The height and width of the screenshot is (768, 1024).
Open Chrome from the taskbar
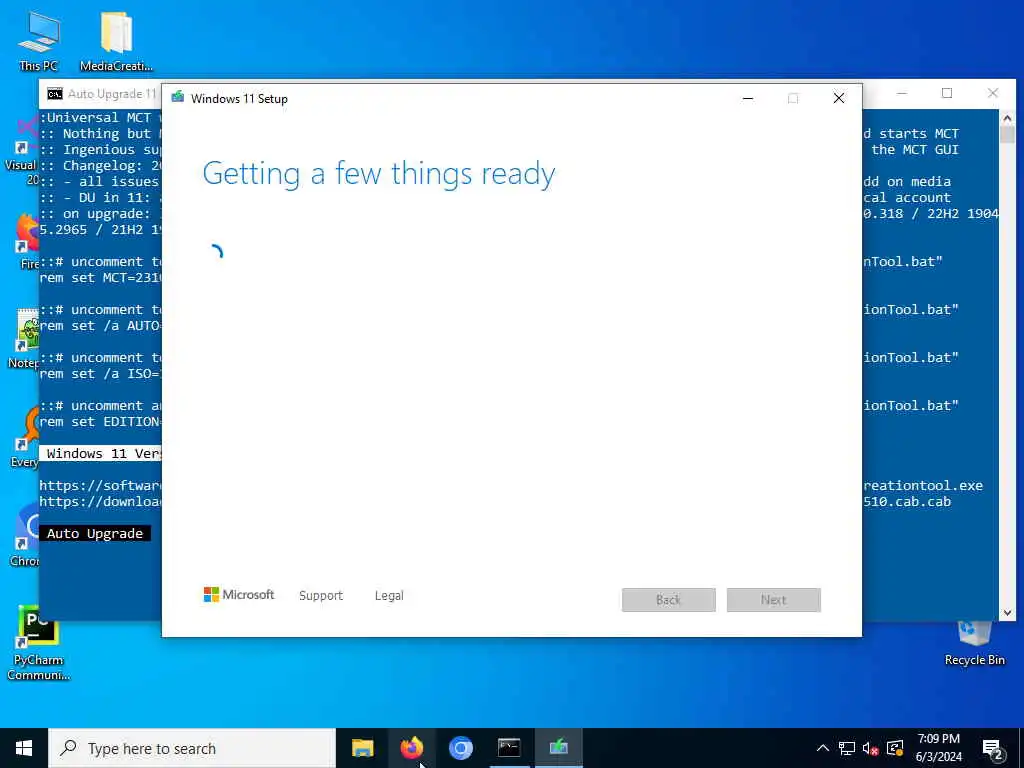click(460, 748)
